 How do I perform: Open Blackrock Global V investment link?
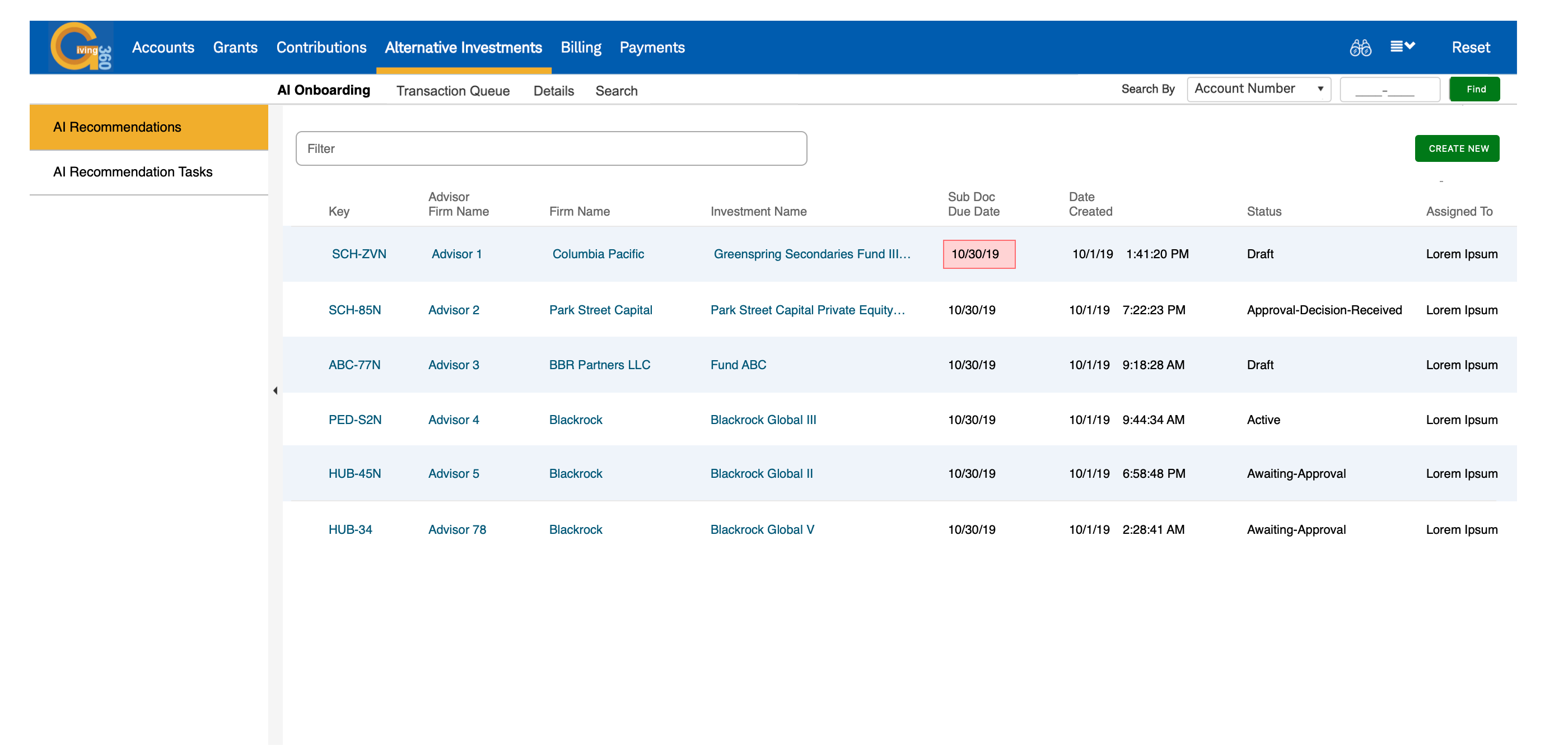[762, 529]
